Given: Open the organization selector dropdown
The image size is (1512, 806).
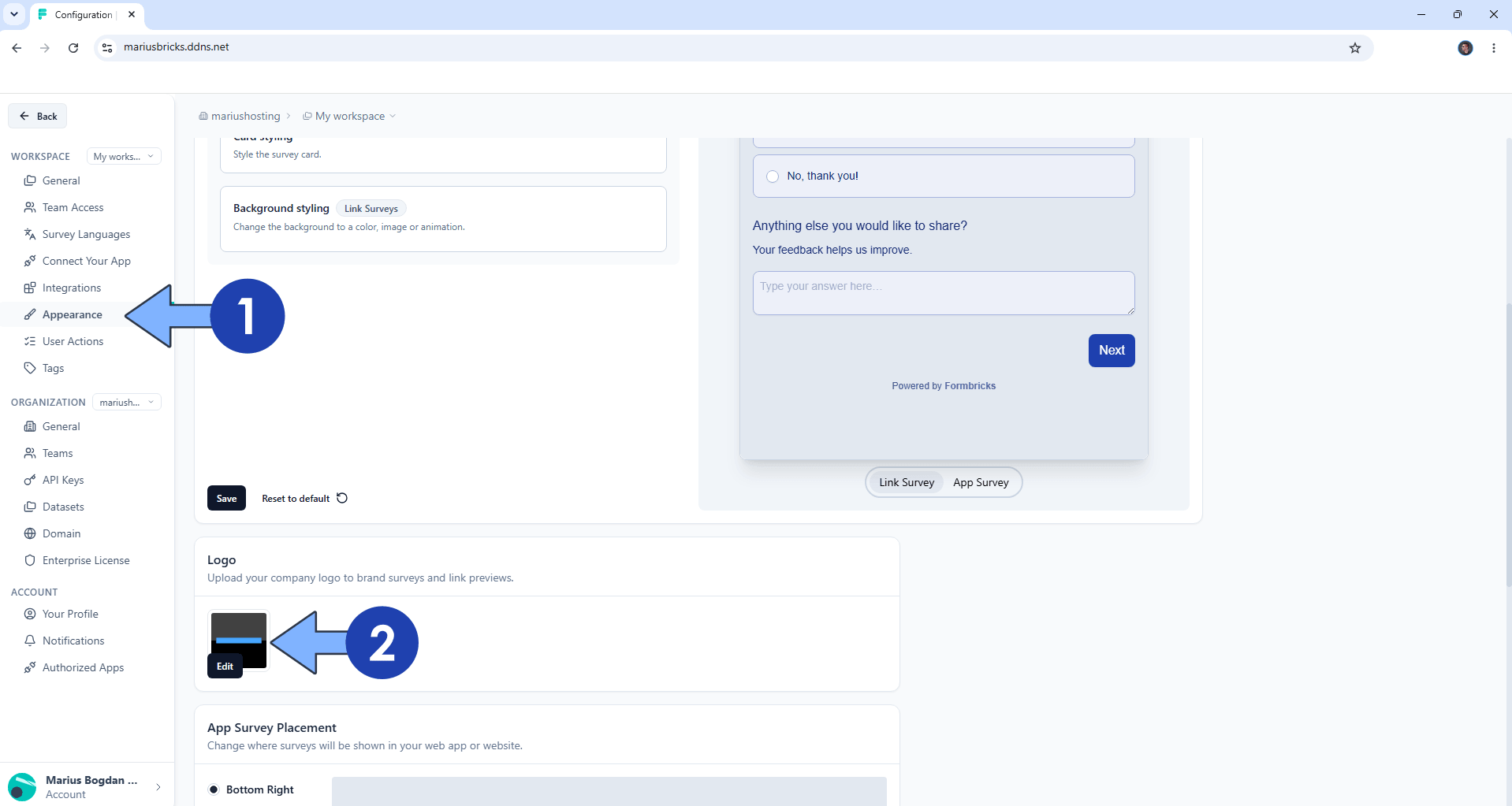Looking at the screenshot, I should coord(127,402).
